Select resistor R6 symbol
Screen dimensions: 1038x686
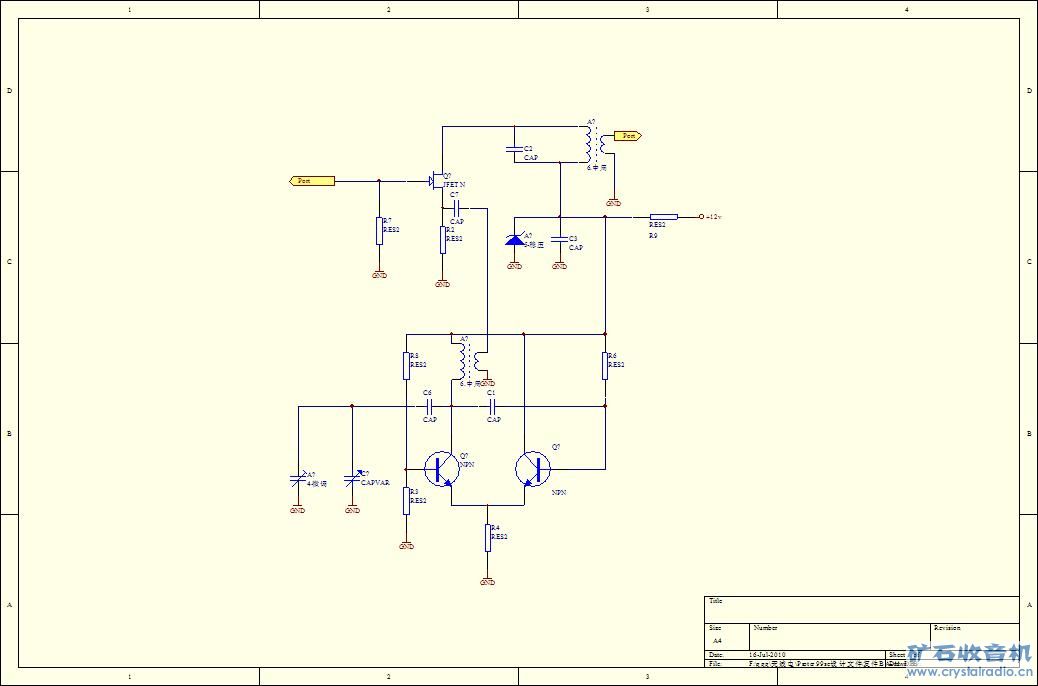(605, 366)
